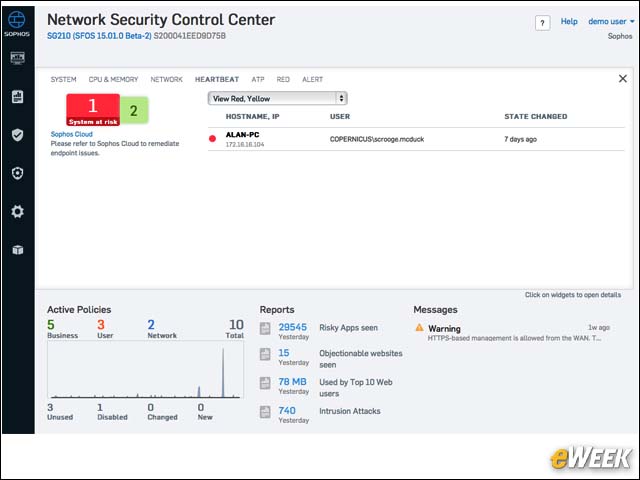Open the 15 Objectionable websites report
Viewport: 640px width, 480px height.
coord(284,353)
